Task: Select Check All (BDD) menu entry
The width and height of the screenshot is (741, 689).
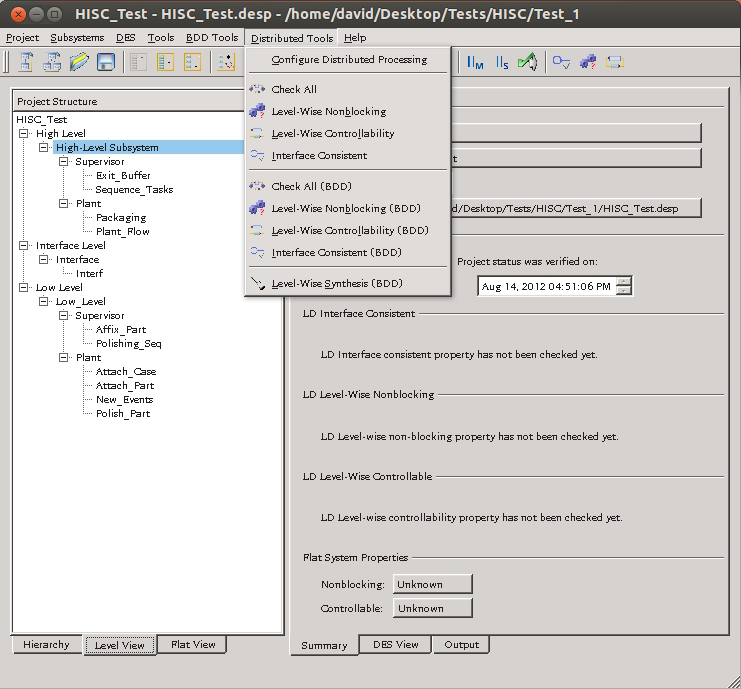Action: pyautogui.click(x=311, y=187)
